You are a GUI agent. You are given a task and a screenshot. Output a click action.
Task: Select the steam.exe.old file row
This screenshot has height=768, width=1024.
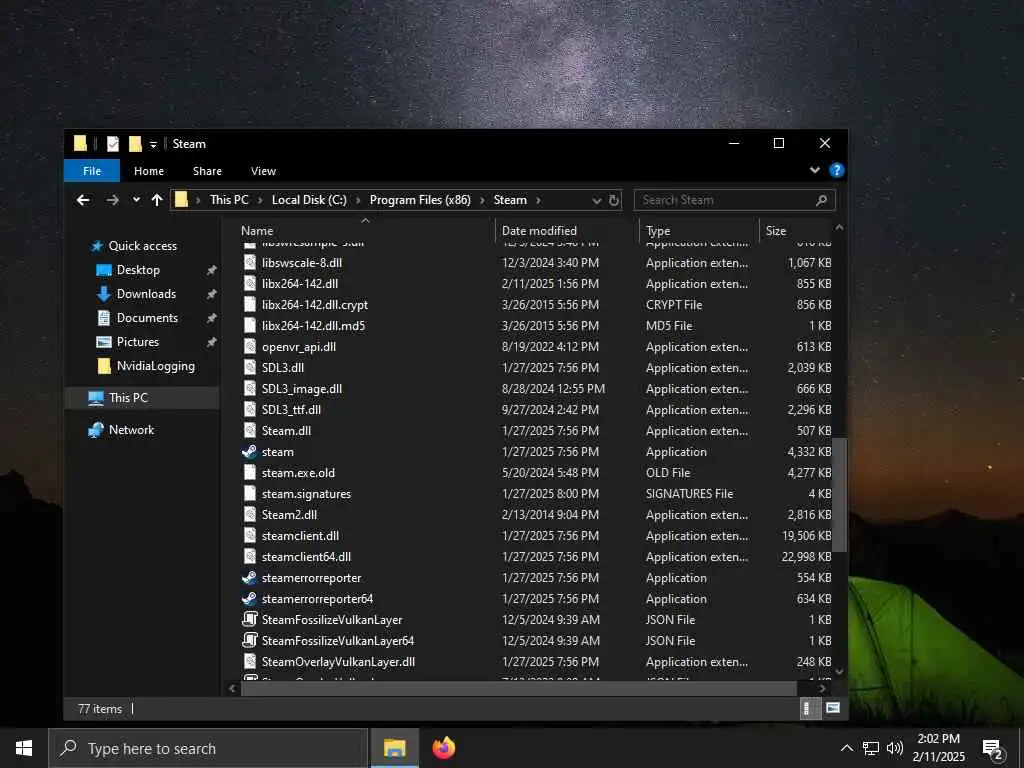[x=537, y=473]
